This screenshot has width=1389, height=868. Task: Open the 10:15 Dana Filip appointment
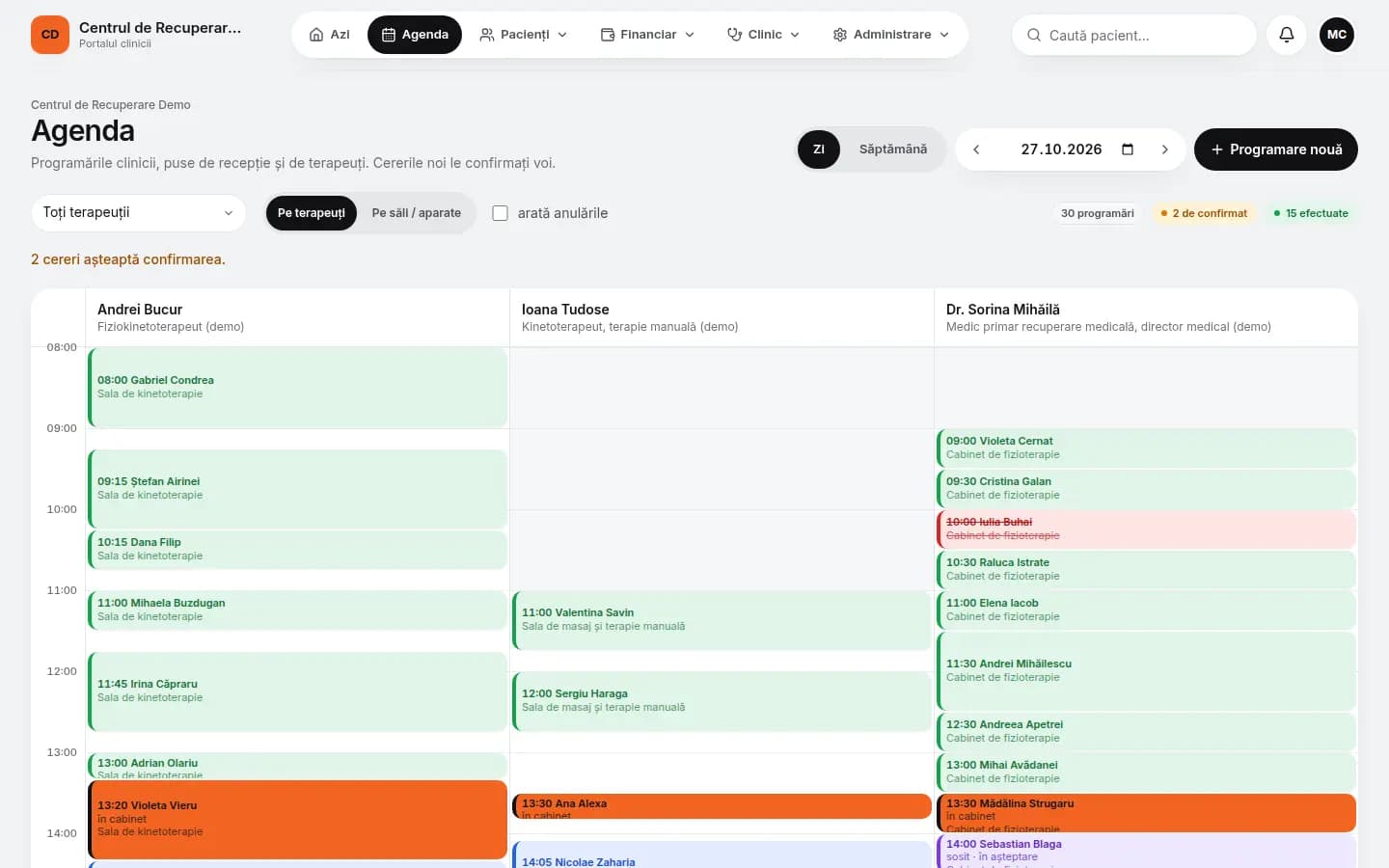(298, 549)
